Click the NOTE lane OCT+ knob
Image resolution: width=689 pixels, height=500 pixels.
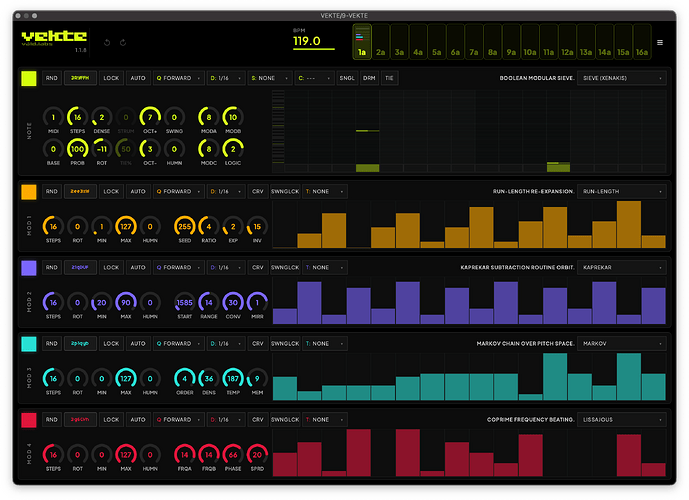(150, 117)
